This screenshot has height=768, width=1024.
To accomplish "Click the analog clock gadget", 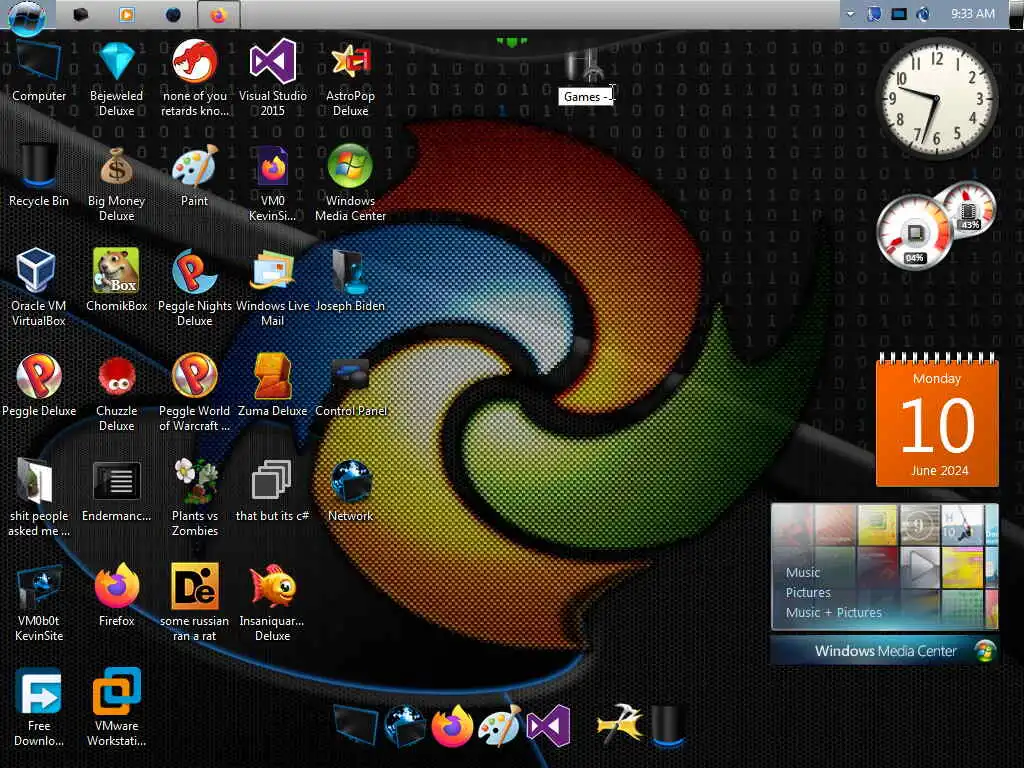I will [936, 98].
